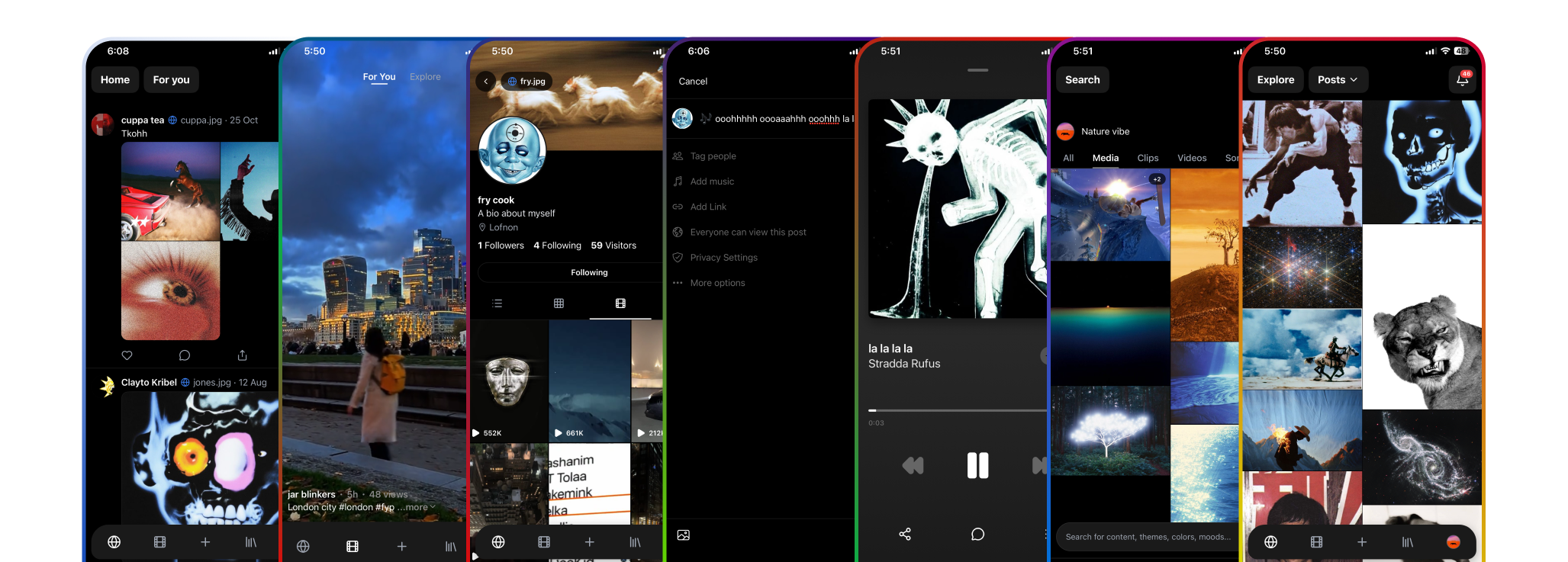This screenshot has height=562, width=1568.
Task: Tap plus icon on fry cook profile bar
Action: pyautogui.click(x=590, y=542)
